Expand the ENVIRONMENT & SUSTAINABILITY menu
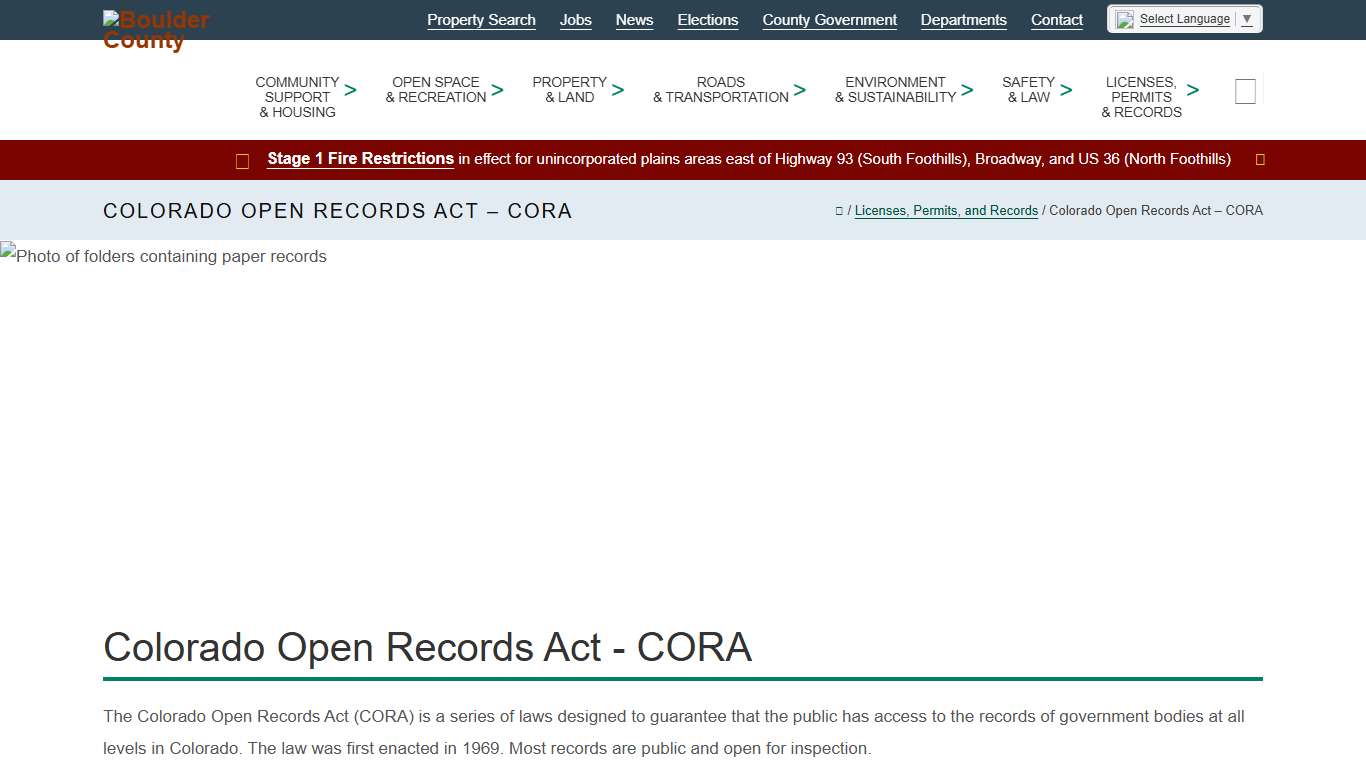Image resolution: width=1366 pixels, height=768 pixels. click(895, 90)
